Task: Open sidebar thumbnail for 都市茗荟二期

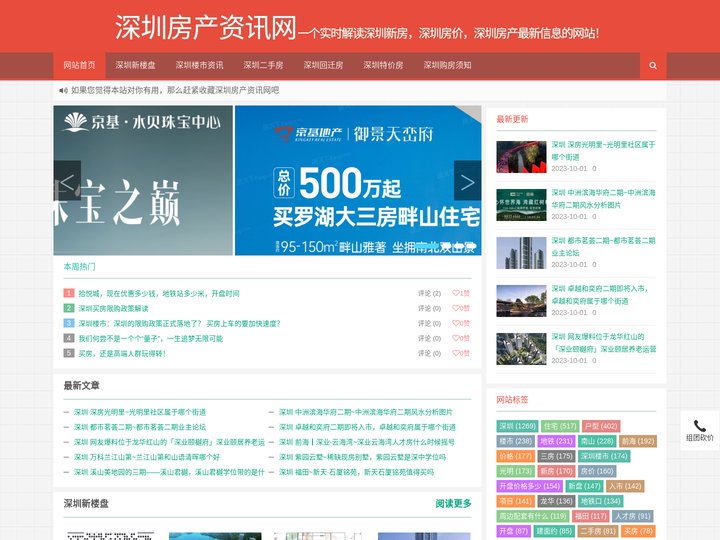Action: (x=521, y=253)
